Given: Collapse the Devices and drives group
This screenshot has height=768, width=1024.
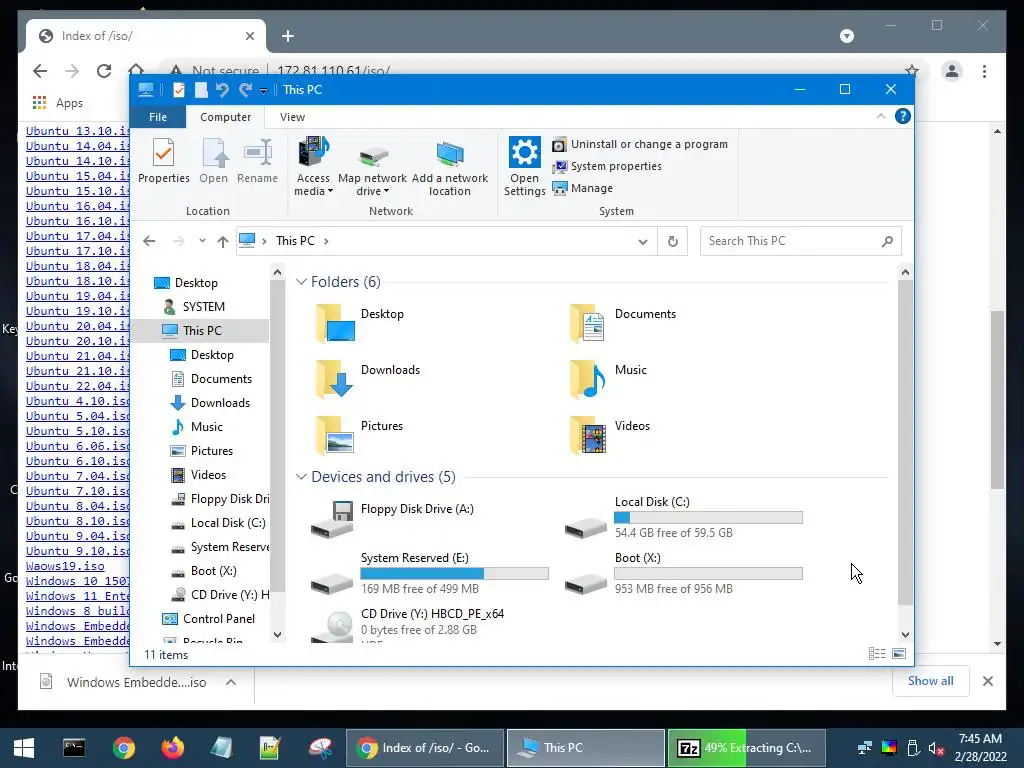Looking at the screenshot, I should [x=301, y=477].
